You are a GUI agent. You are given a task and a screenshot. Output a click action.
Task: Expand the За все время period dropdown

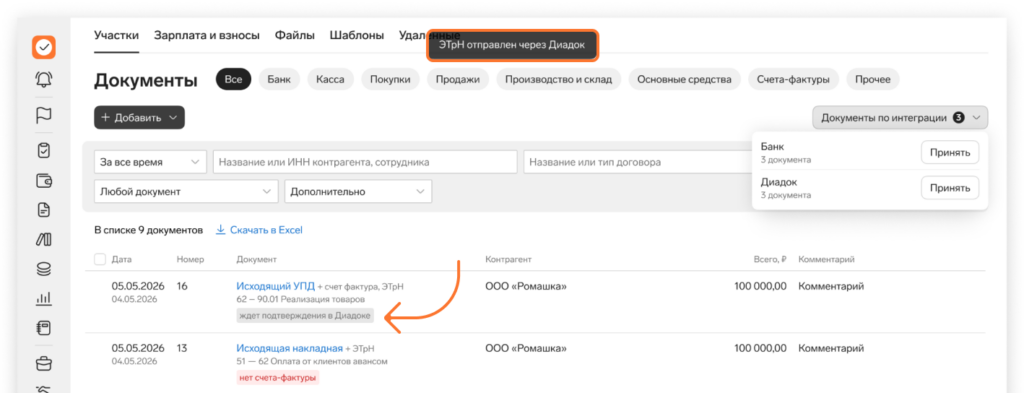click(x=150, y=162)
